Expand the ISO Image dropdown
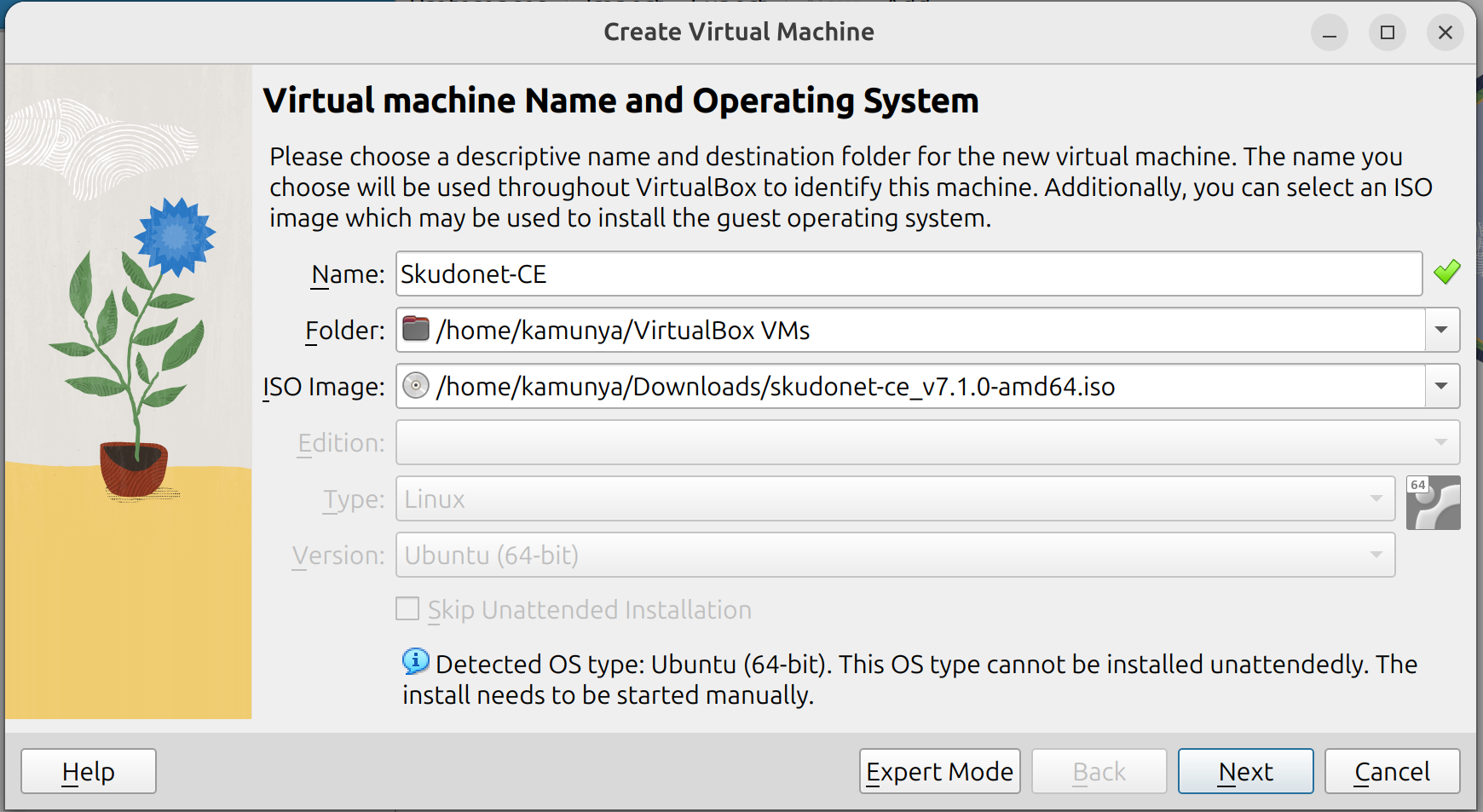The width and height of the screenshot is (1483, 812). (x=1440, y=386)
